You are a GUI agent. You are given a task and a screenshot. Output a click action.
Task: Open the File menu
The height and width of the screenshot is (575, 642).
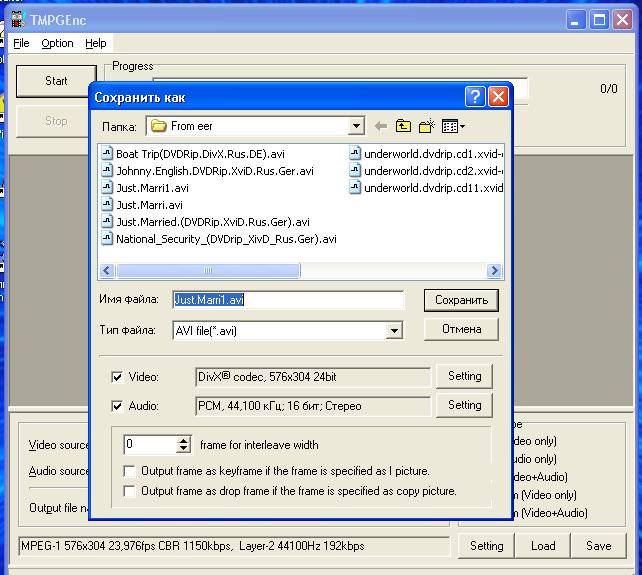pyautogui.click(x=21, y=43)
